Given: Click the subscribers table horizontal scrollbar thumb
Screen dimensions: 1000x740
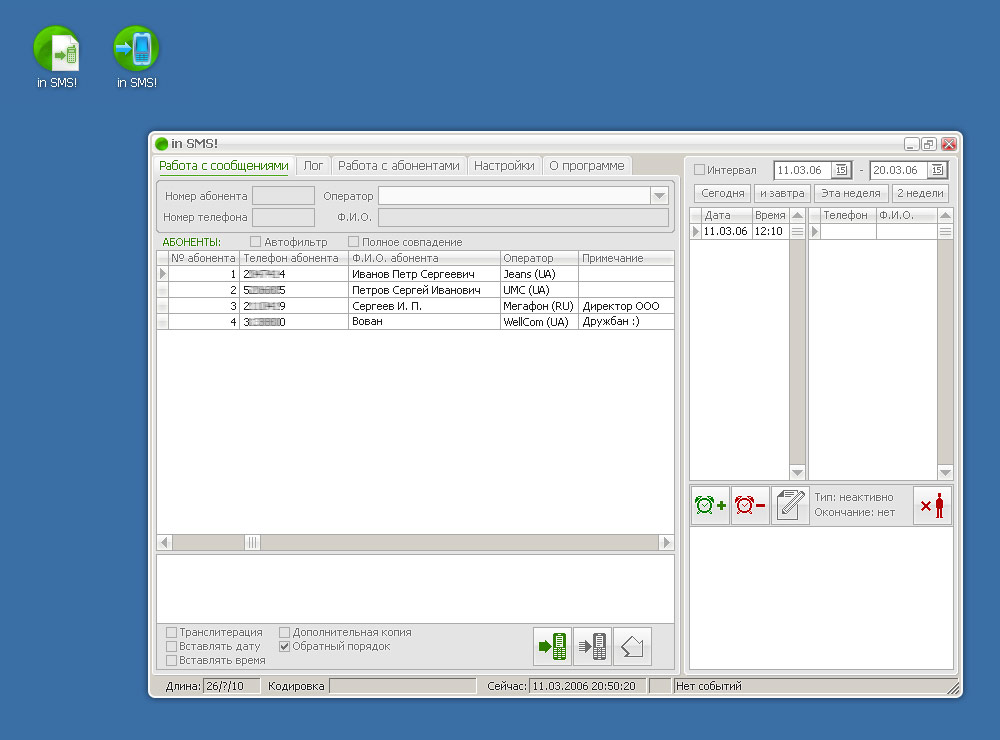Looking at the screenshot, I should [x=253, y=542].
